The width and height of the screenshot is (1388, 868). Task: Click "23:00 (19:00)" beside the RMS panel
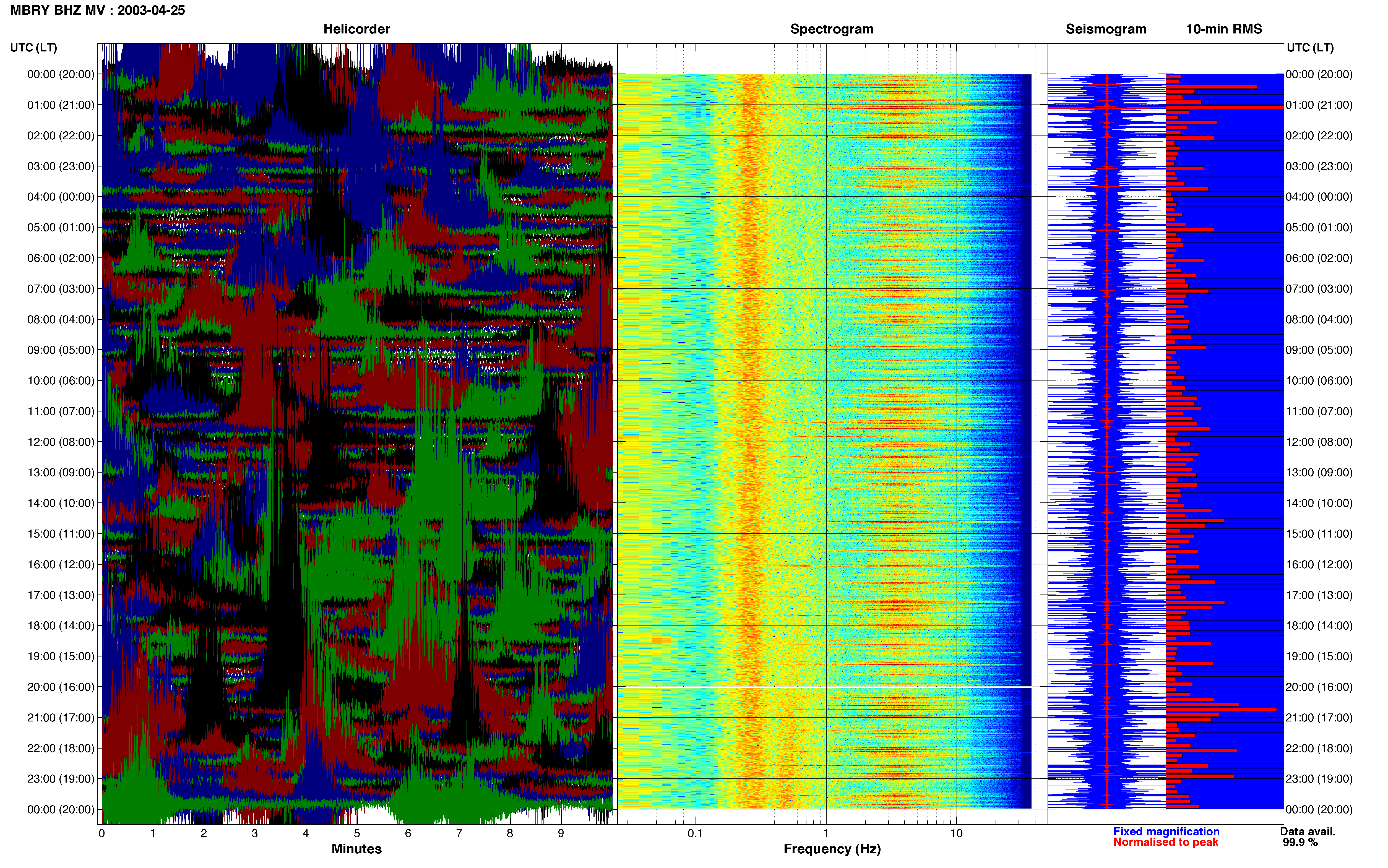pyautogui.click(x=1319, y=779)
